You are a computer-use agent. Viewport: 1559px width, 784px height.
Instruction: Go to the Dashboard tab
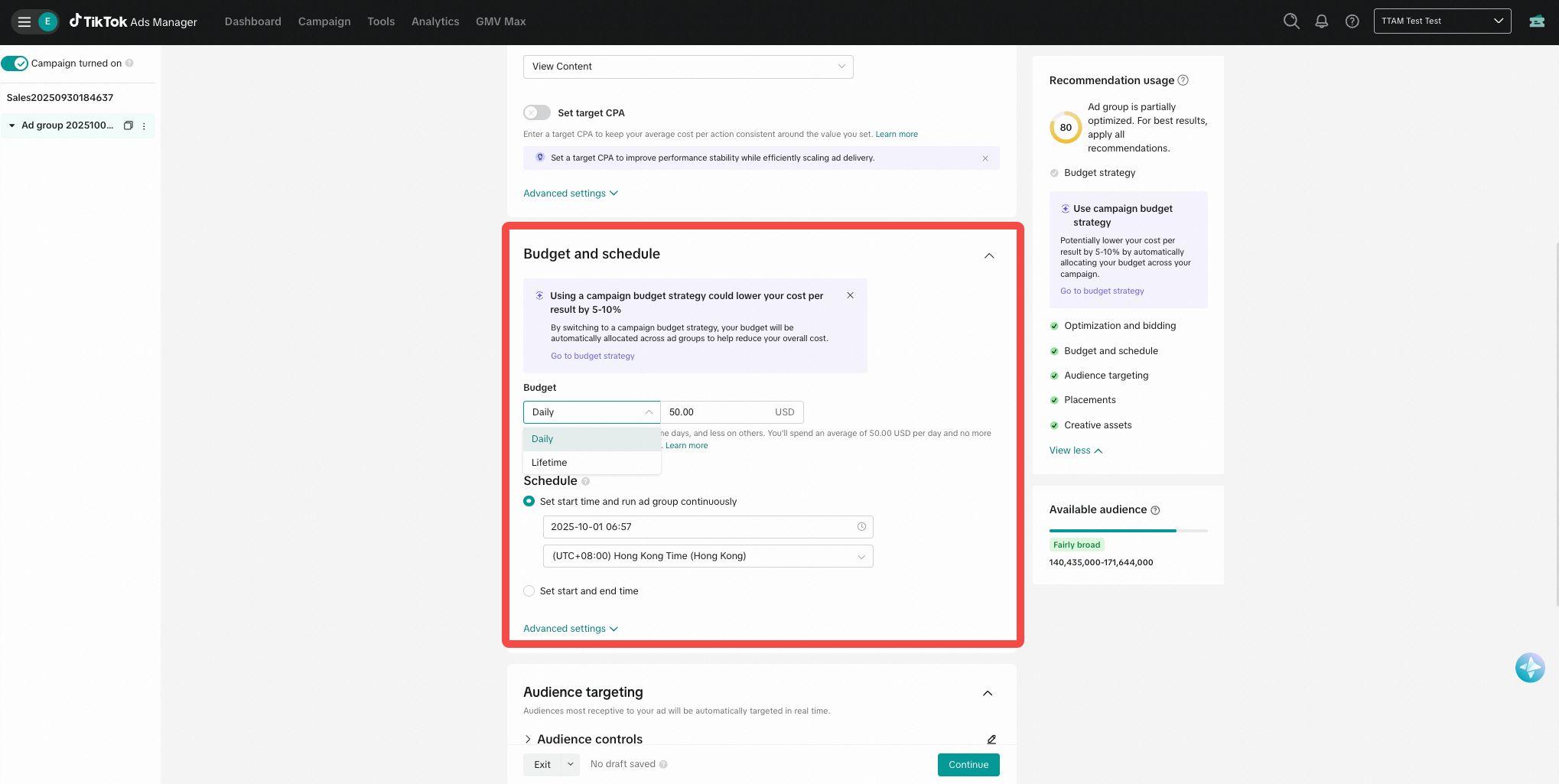point(253,21)
